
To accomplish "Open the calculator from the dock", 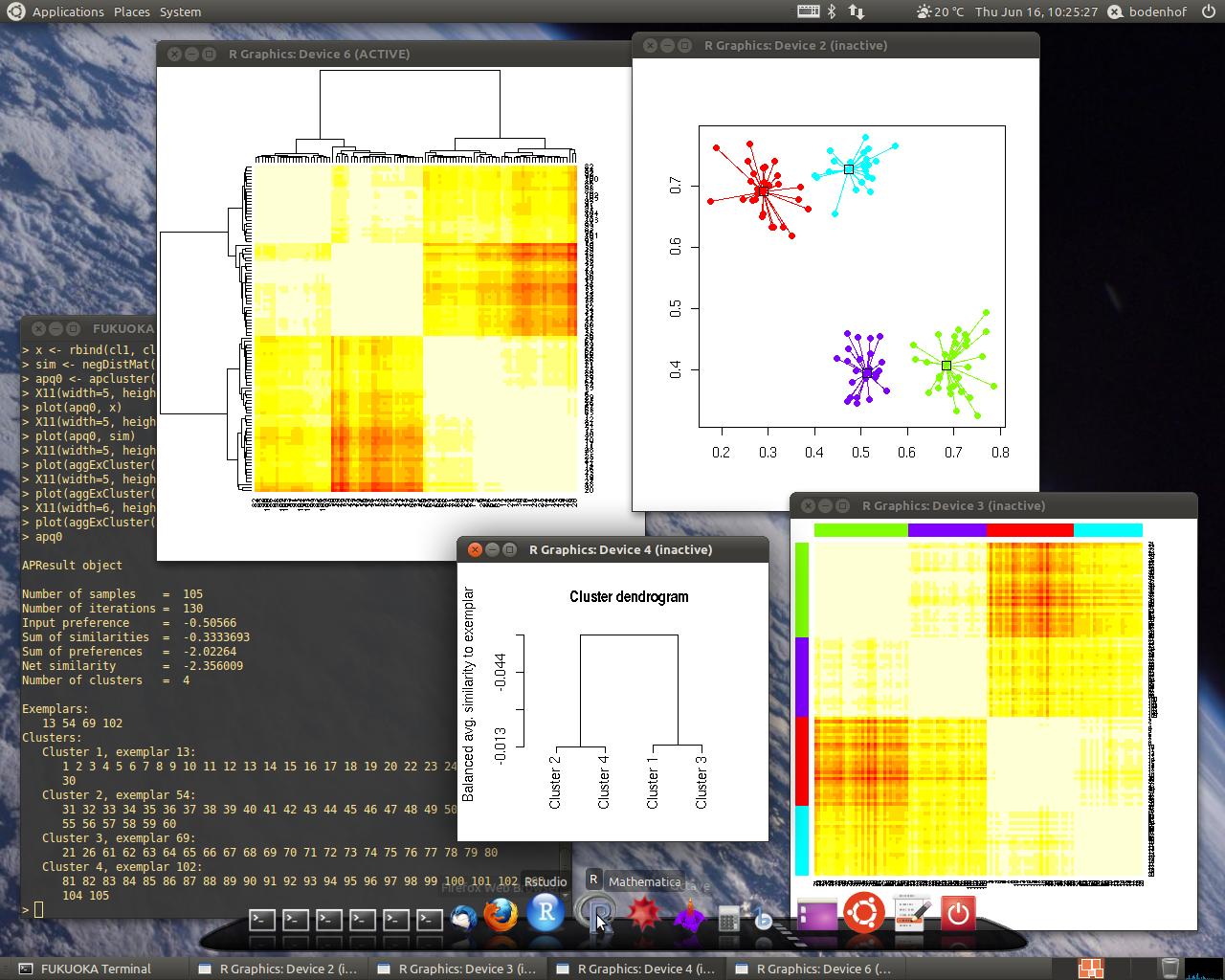I will click(730, 919).
